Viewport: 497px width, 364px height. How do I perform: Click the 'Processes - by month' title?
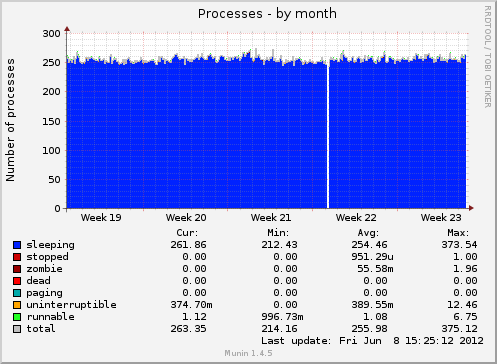click(267, 14)
